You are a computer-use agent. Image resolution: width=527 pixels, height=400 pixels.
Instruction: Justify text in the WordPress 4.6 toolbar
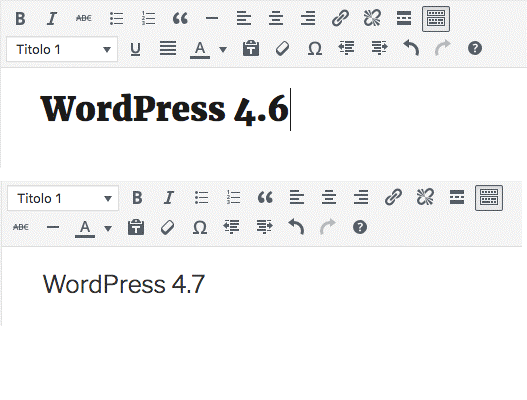coord(168,48)
